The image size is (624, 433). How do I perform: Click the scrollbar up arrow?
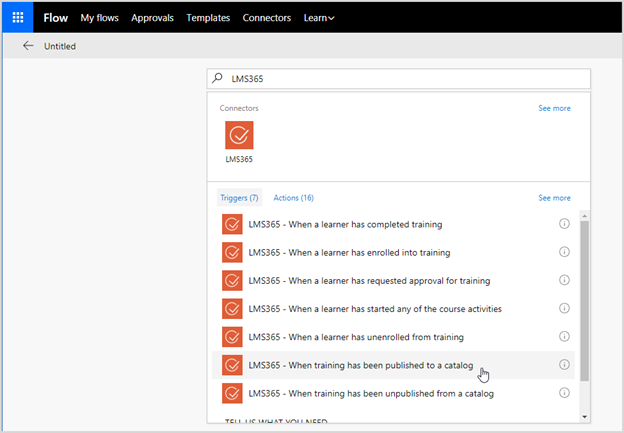[584, 216]
